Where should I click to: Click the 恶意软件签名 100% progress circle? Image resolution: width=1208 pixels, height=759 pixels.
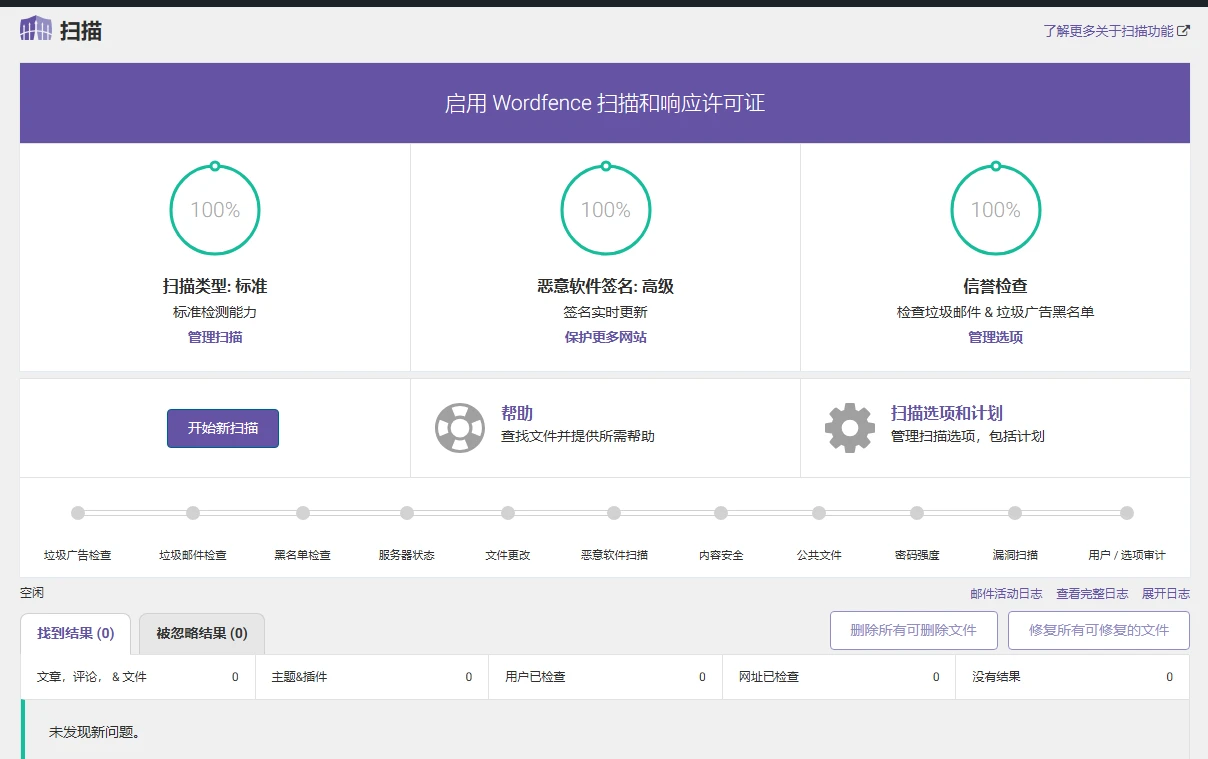tap(605, 209)
